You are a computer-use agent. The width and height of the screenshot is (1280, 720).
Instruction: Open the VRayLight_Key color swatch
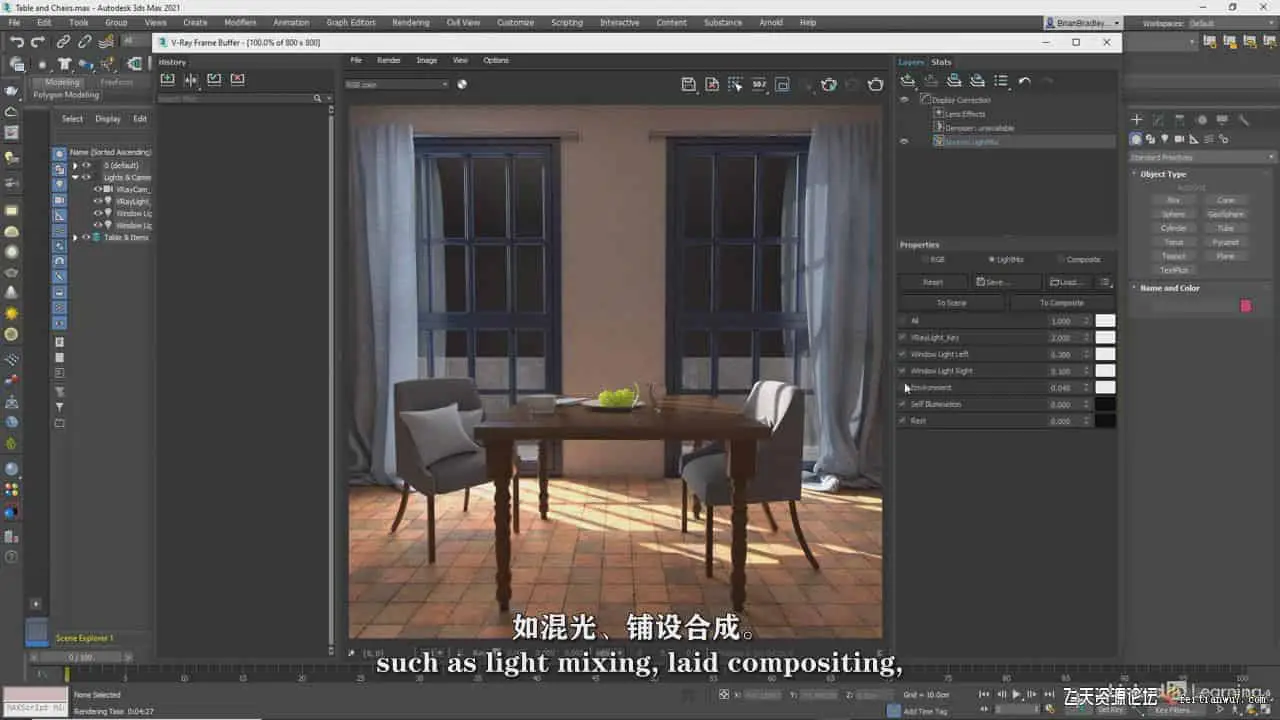[x=1105, y=338]
